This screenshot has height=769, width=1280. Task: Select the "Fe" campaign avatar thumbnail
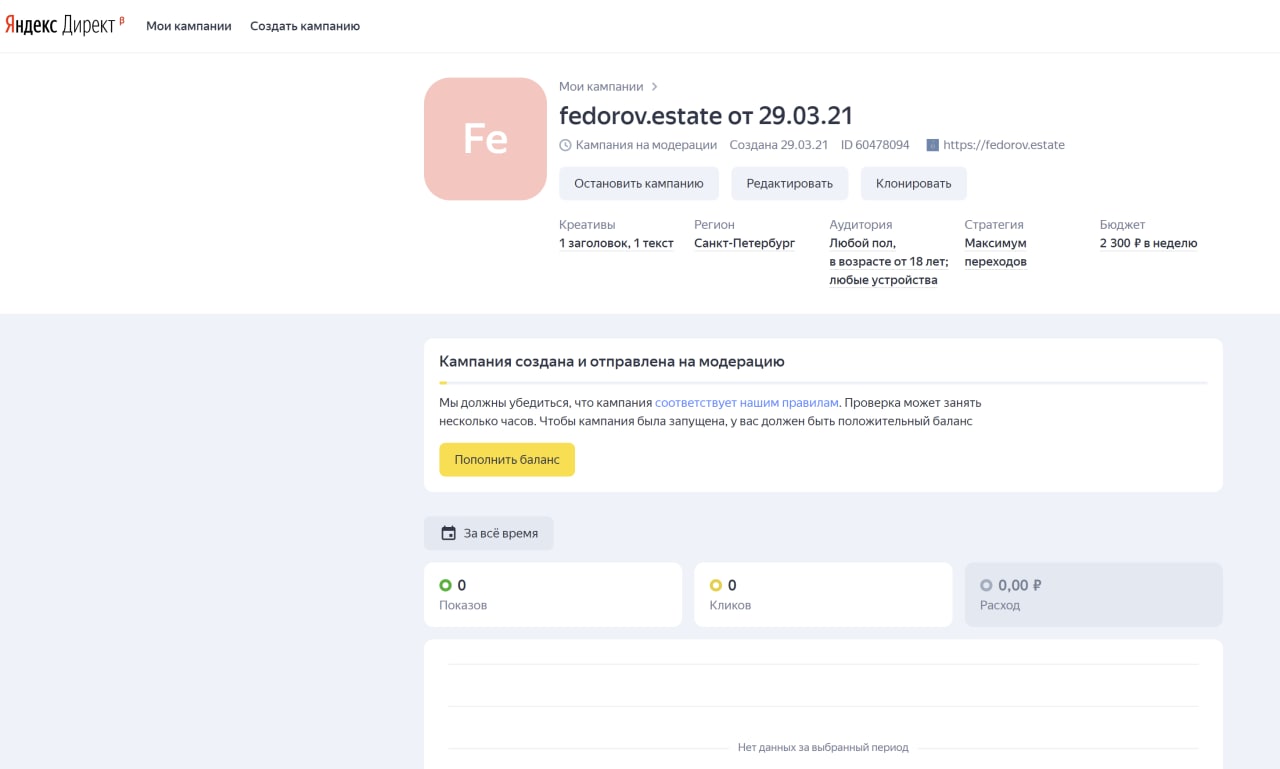tap(485, 139)
